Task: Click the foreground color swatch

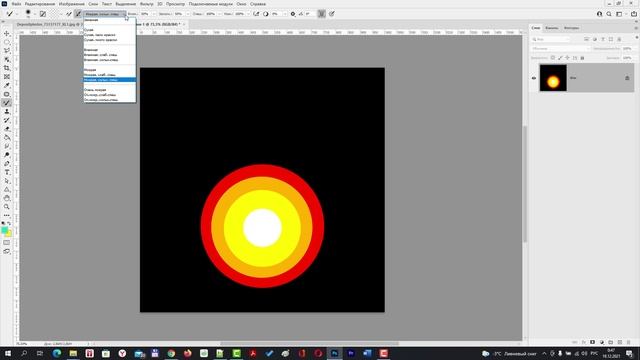Action: pyautogui.click(x=4, y=230)
